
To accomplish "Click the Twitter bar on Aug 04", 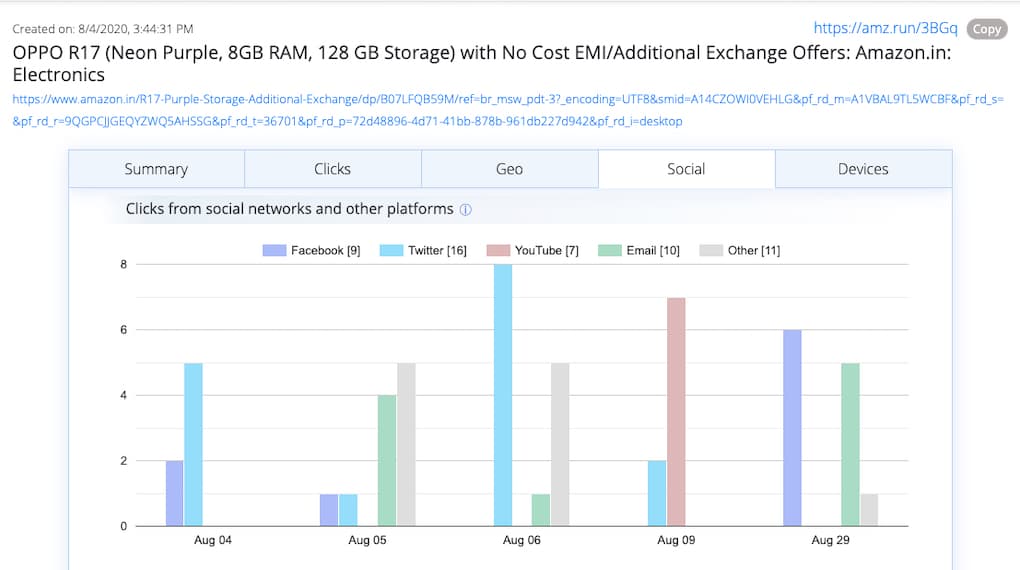I will pos(194,444).
